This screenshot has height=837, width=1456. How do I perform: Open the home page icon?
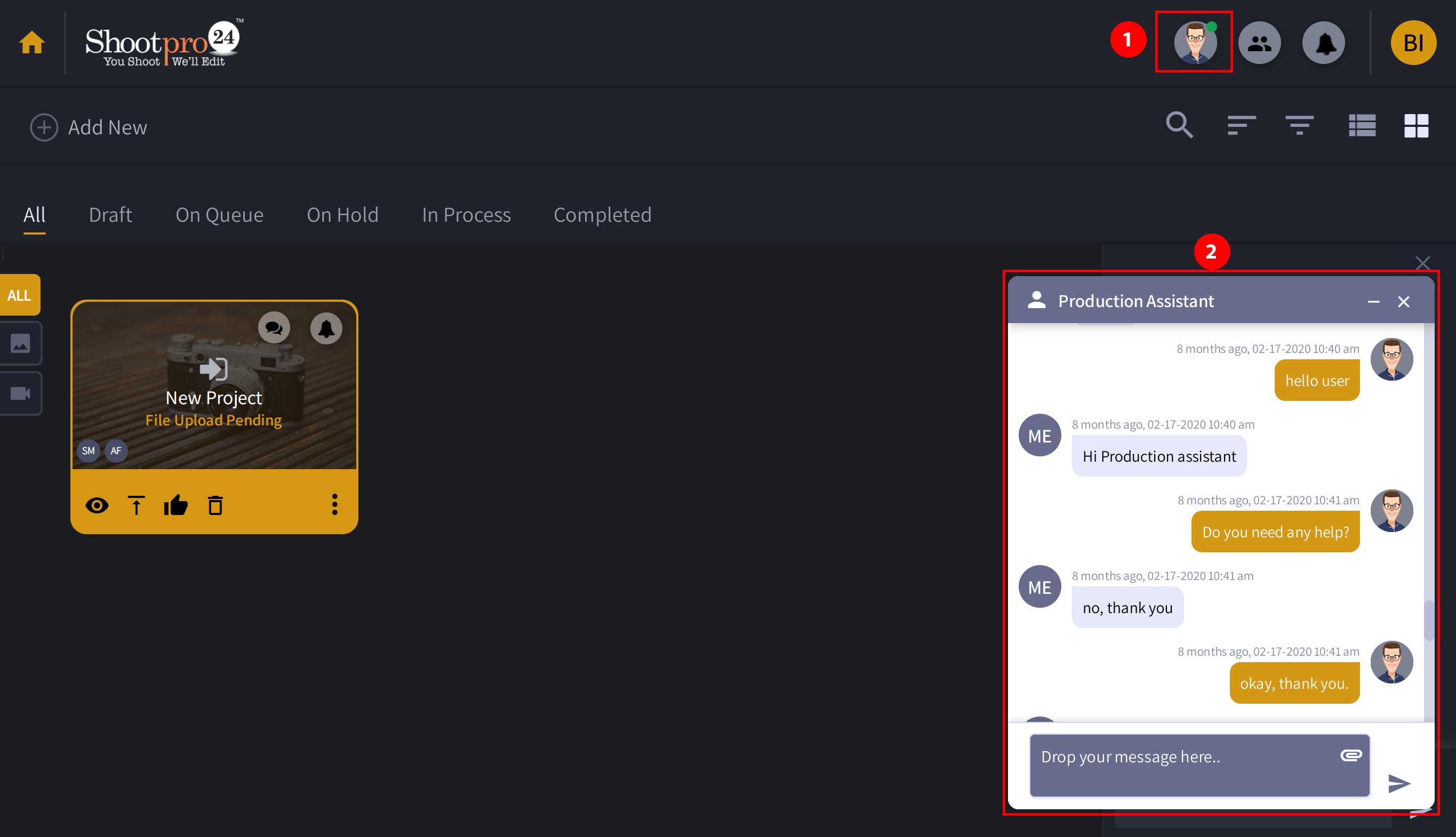tap(31, 42)
